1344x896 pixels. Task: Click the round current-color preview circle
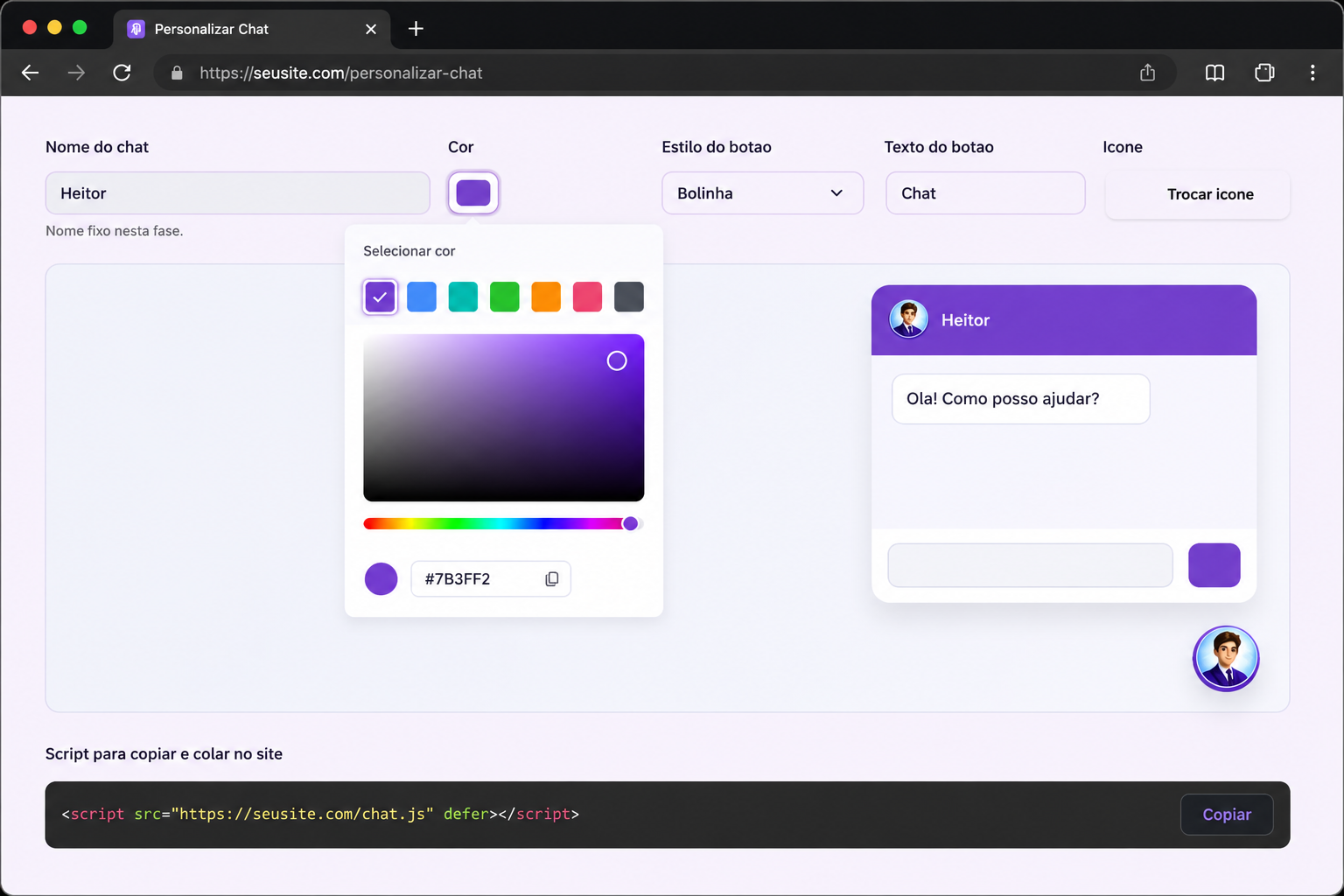pos(381,579)
